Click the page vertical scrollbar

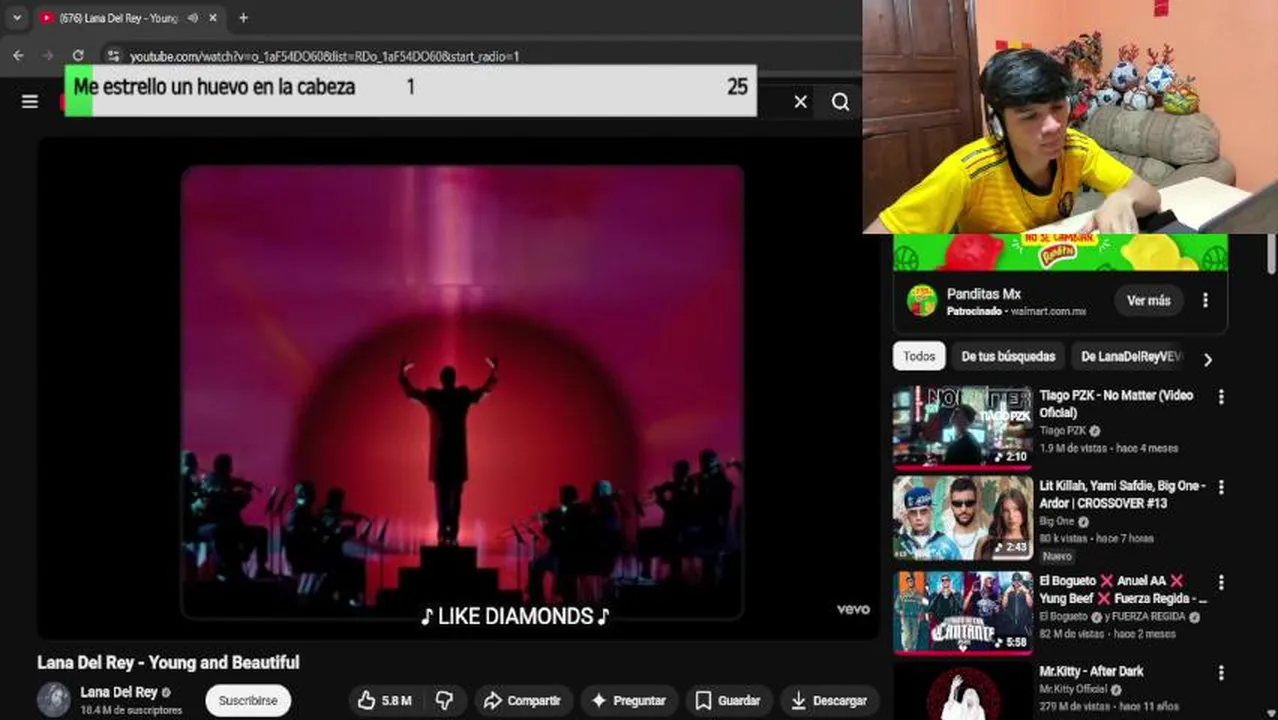pos(1271,255)
